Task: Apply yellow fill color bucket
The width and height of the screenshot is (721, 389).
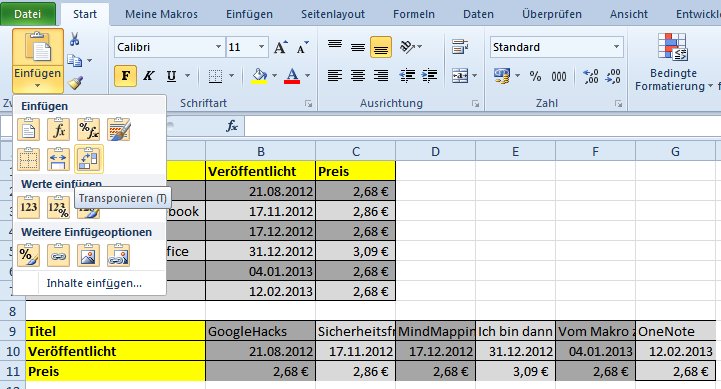Action: click(x=260, y=76)
